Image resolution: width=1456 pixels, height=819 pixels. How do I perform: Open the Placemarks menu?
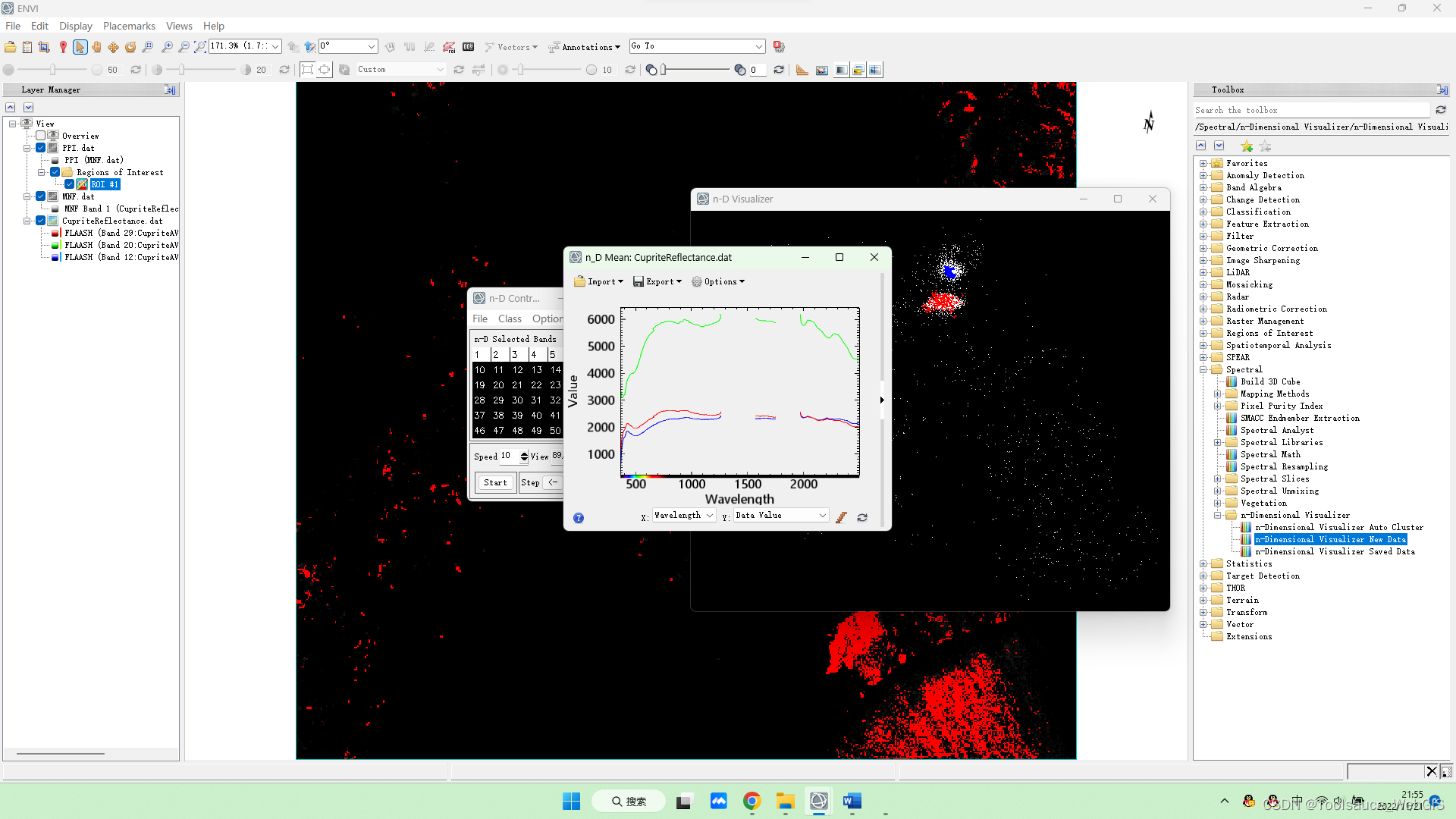[x=129, y=26]
